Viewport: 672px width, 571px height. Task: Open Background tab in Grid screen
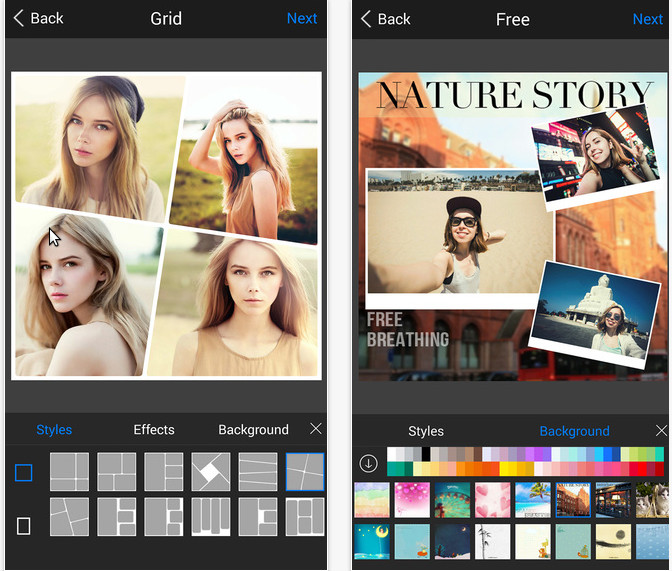[x=253, y=430]
